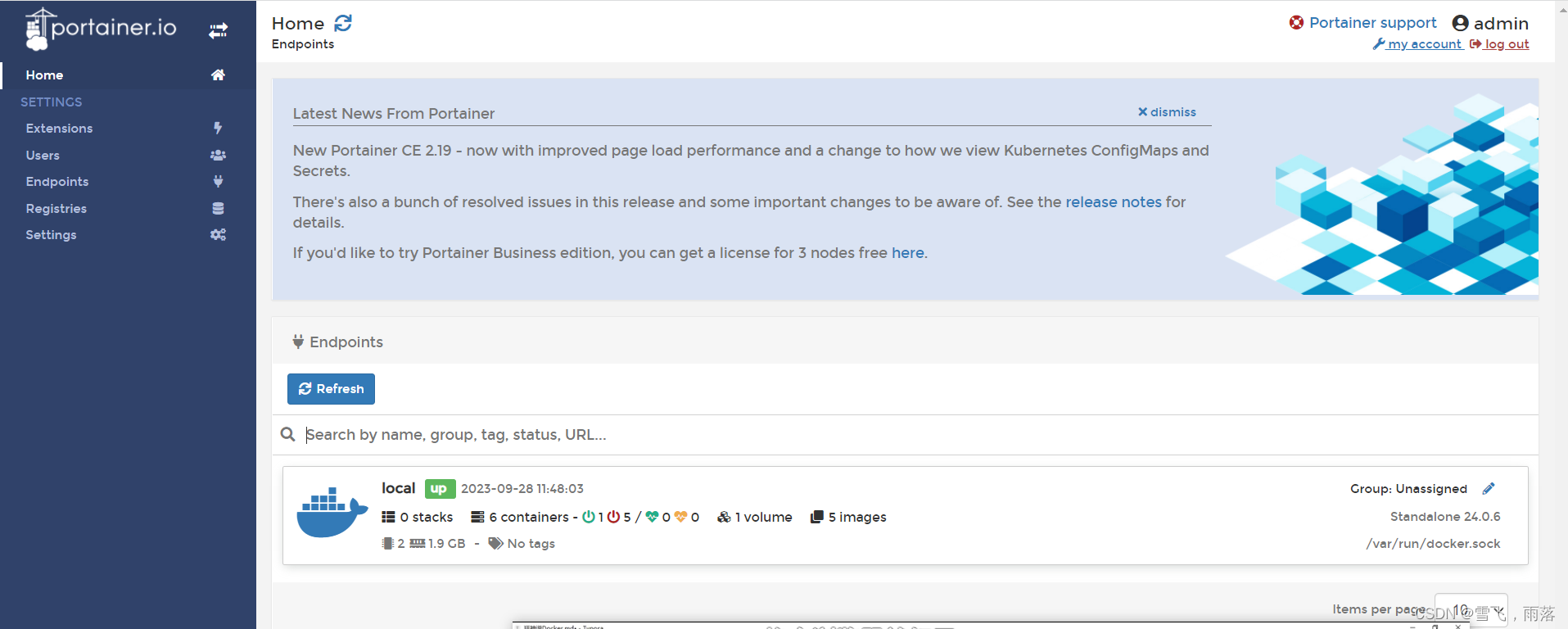The height and width of the screenshot is (629, 1568).
Task: Toggle sidebar using the arrows icon
Action: 218,31
